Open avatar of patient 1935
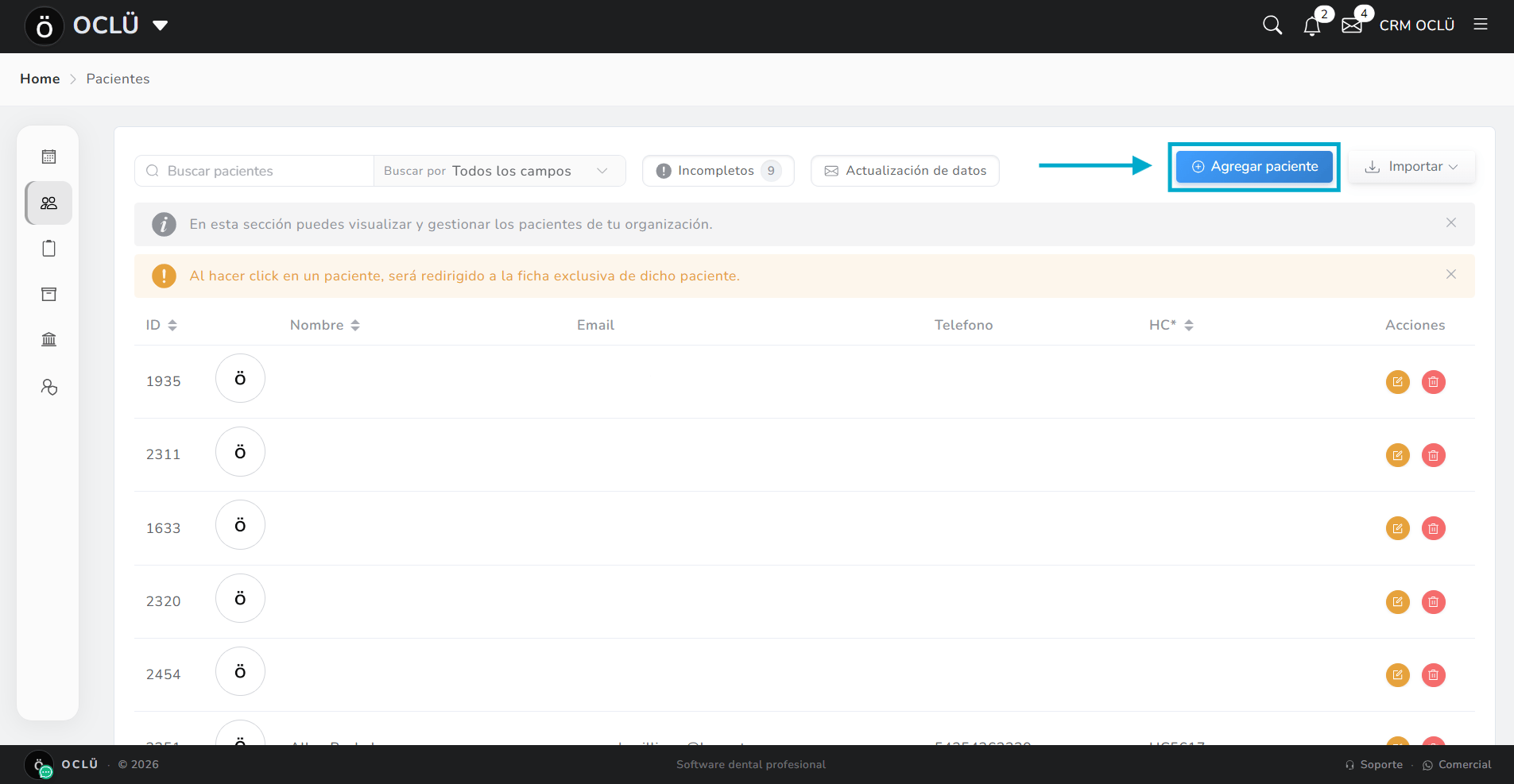Screen dimensions: 1514x784 (x=240, y=378)
